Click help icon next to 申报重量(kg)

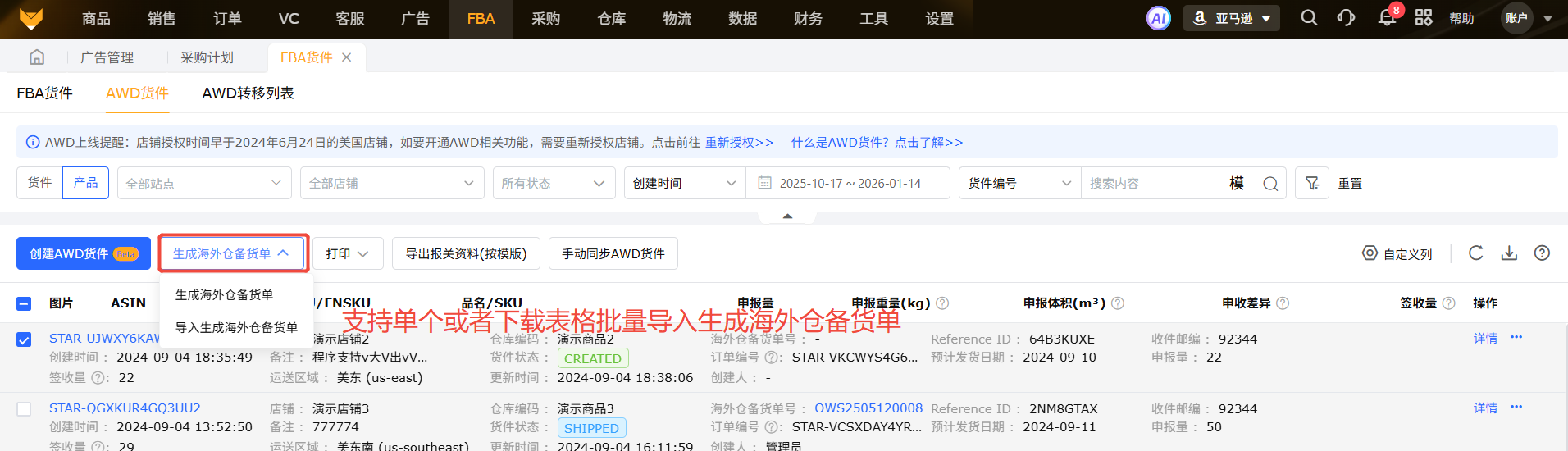point(942,303)
